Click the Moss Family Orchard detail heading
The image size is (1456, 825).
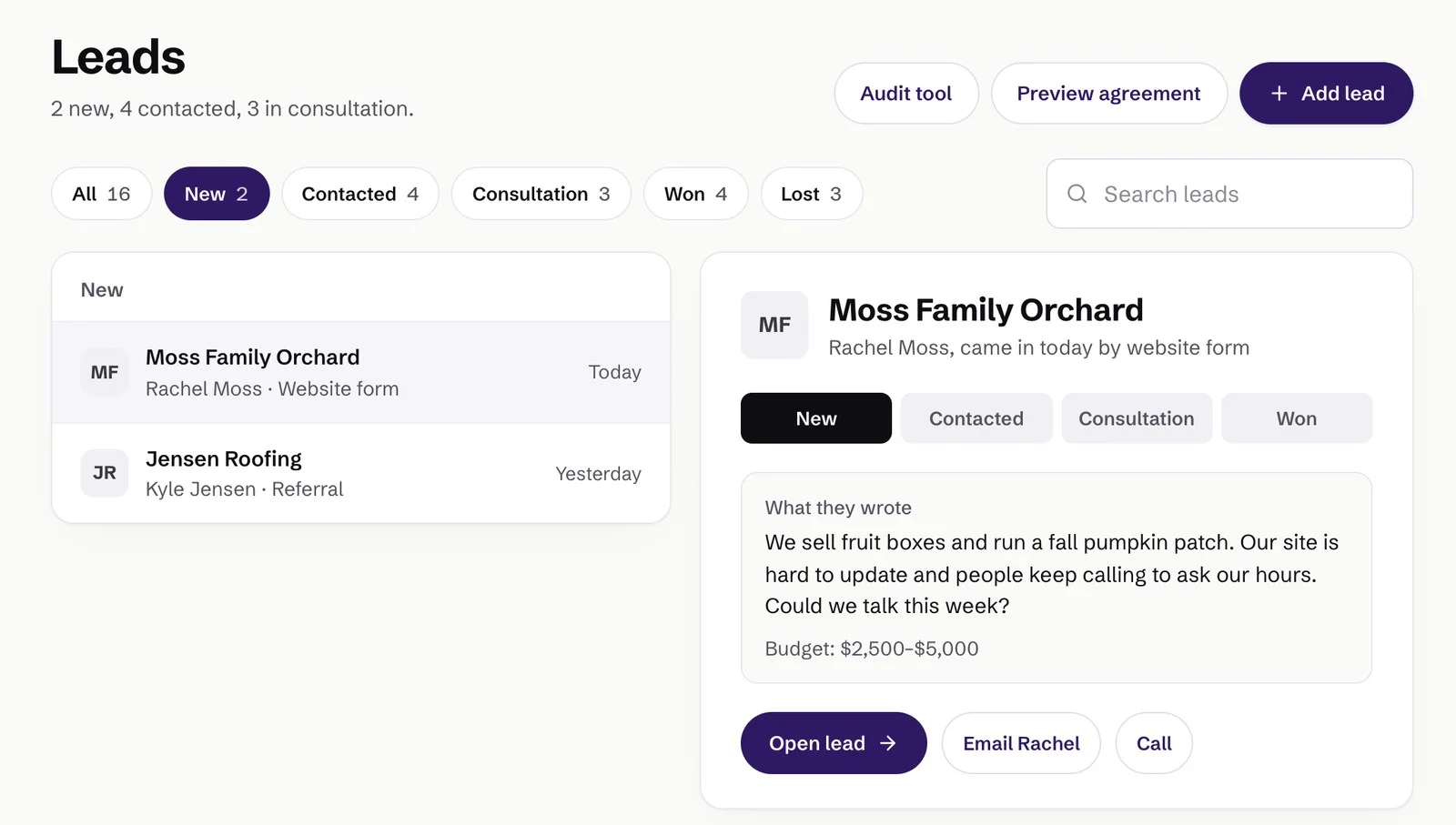coord(986,310)
